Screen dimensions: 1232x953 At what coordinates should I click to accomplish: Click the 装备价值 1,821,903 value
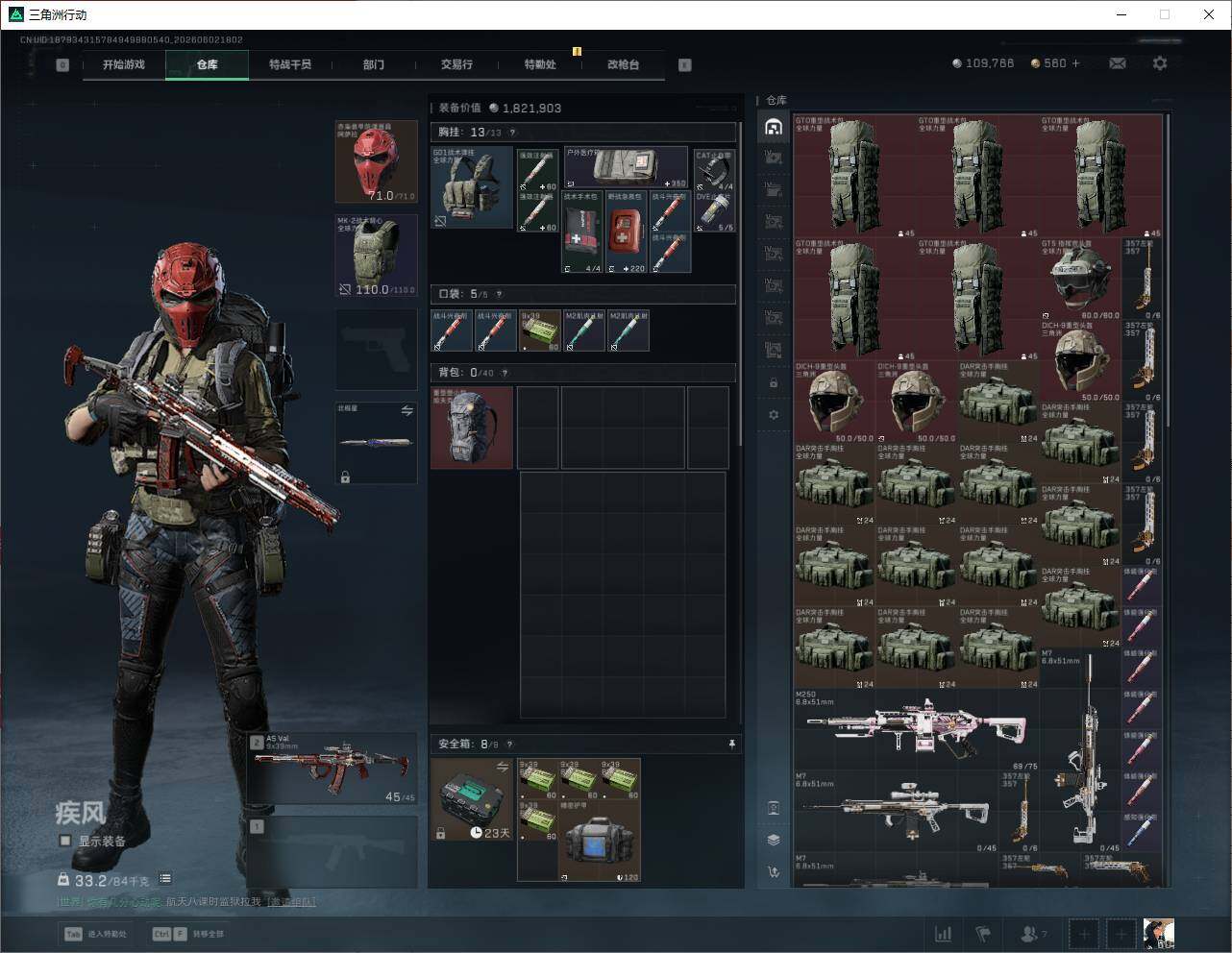coord(524,109)
